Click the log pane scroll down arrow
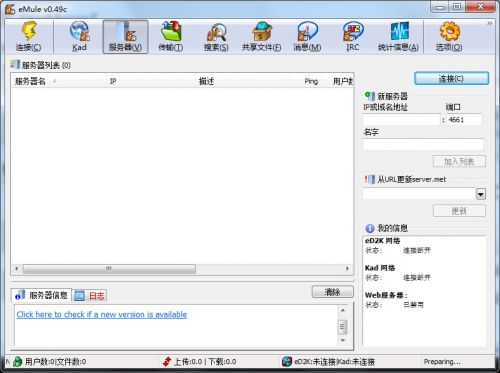The height and width of the screenshot is (373, 500). 342,340
